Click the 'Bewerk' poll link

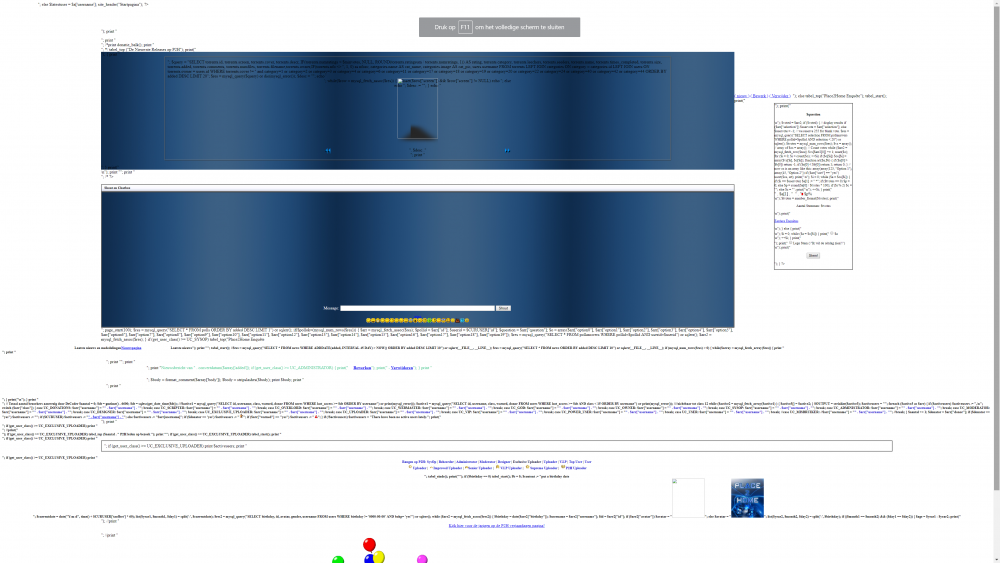(759, 96)
